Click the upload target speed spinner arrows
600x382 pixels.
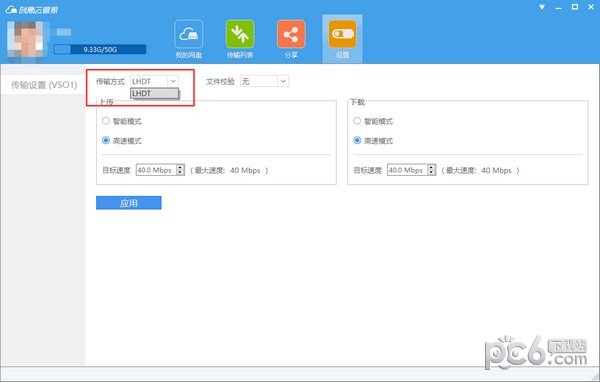181,170
